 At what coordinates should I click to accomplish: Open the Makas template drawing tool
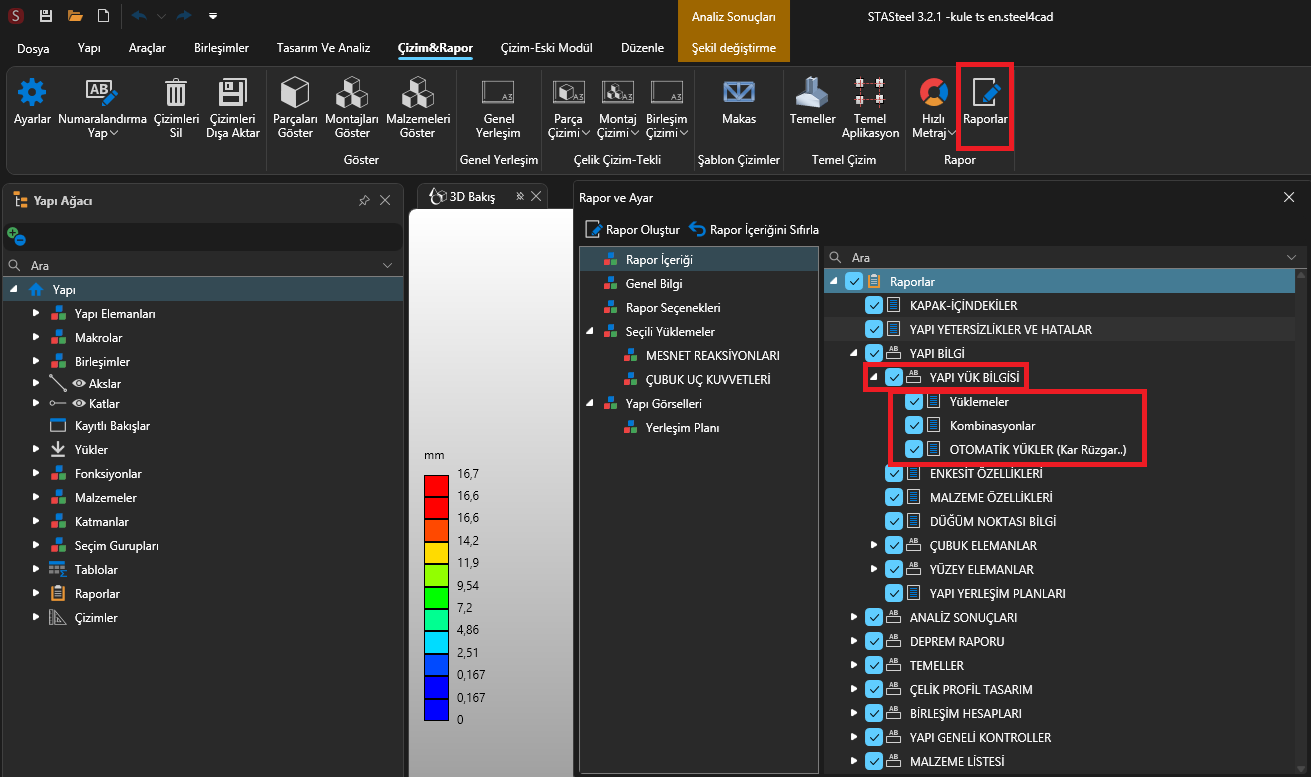coord(739,94)
